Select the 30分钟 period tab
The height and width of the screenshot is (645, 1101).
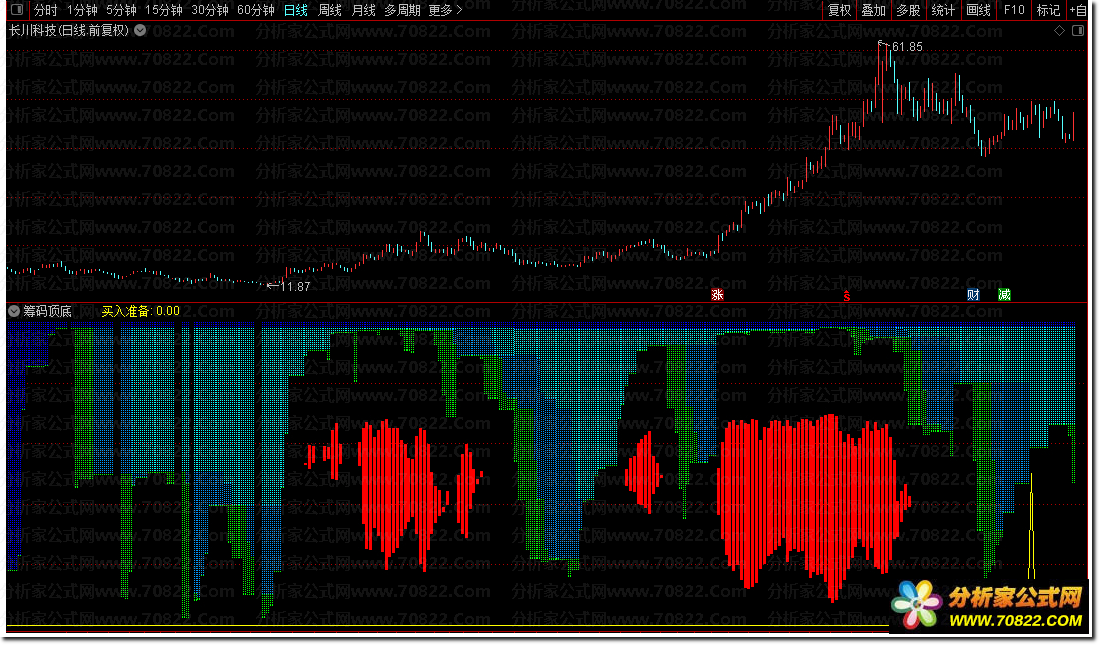point(210,10)
